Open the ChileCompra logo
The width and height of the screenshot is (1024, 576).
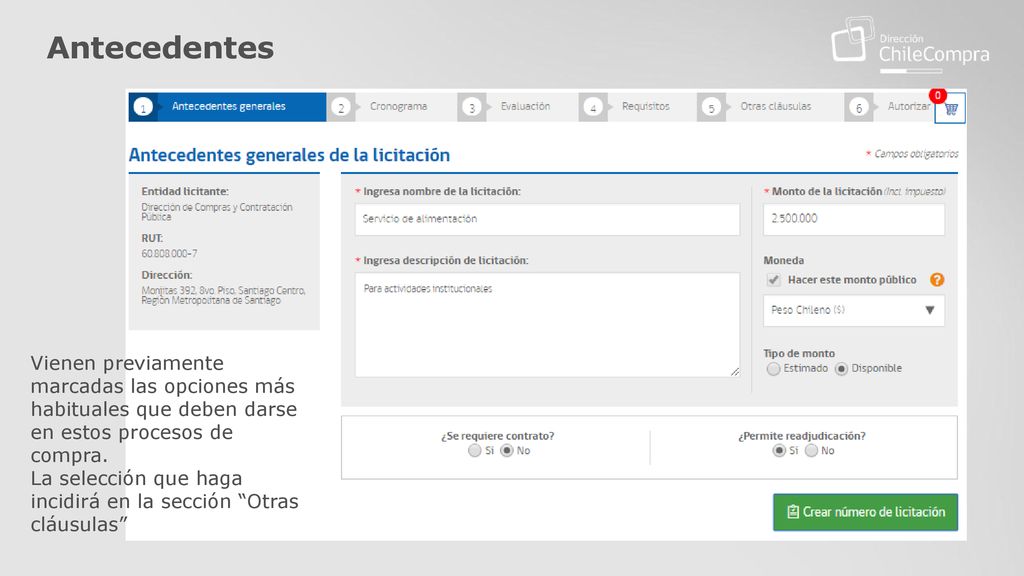coord(910,44)
